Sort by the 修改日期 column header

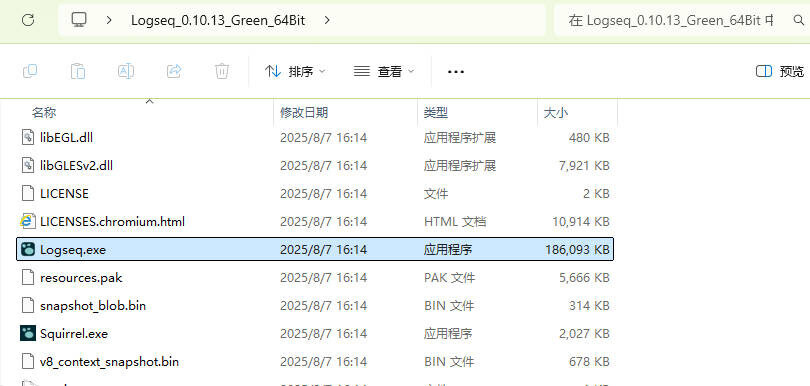tap(304, 112)
